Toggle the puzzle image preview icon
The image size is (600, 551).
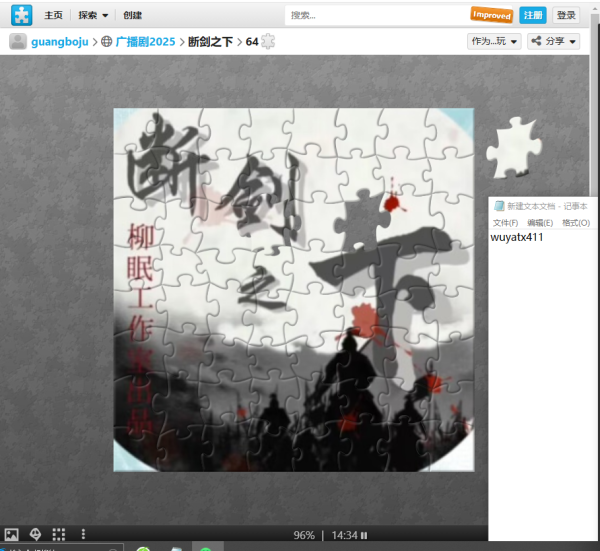[11, 534]
